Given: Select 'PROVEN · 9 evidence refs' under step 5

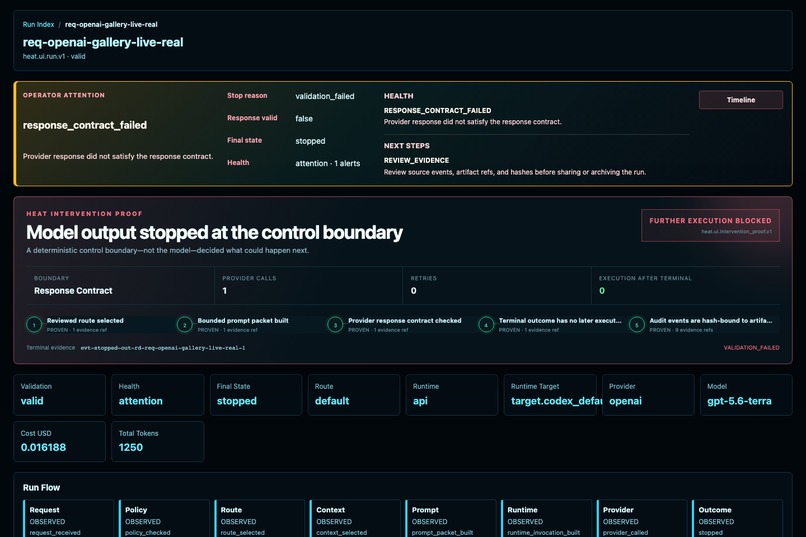Looking at the screenshot, I should click(x=681, y=330).
